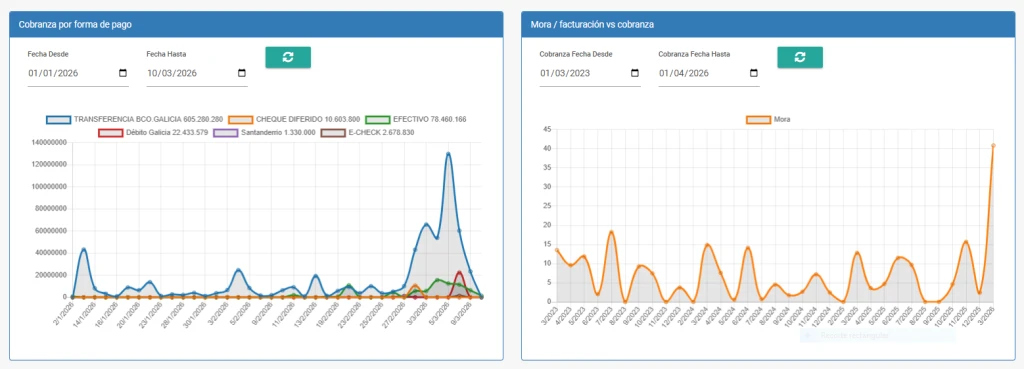Click the 40000000 y-axis label

50,253
